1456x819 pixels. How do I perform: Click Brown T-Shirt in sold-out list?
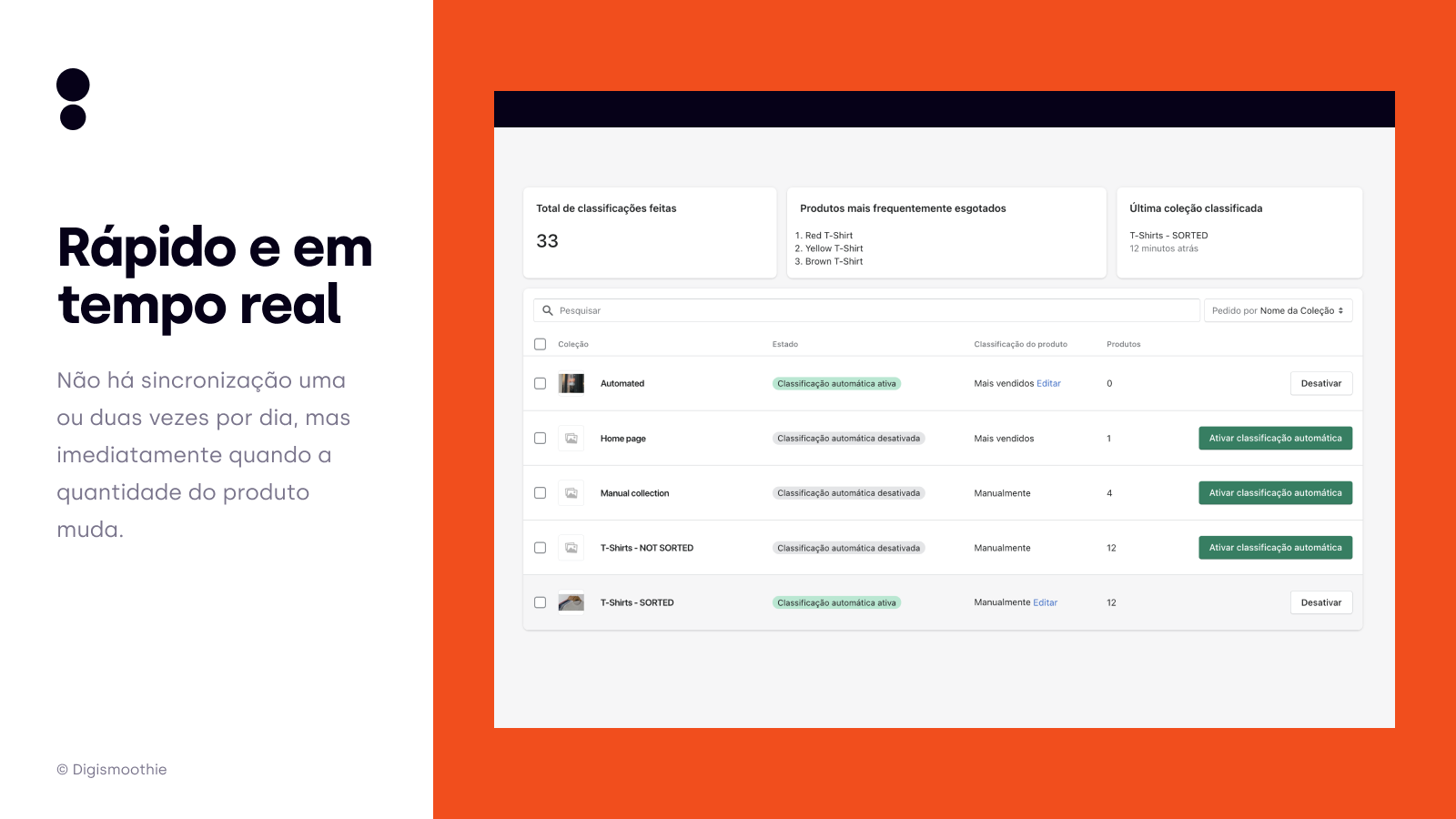click(834, 261)
